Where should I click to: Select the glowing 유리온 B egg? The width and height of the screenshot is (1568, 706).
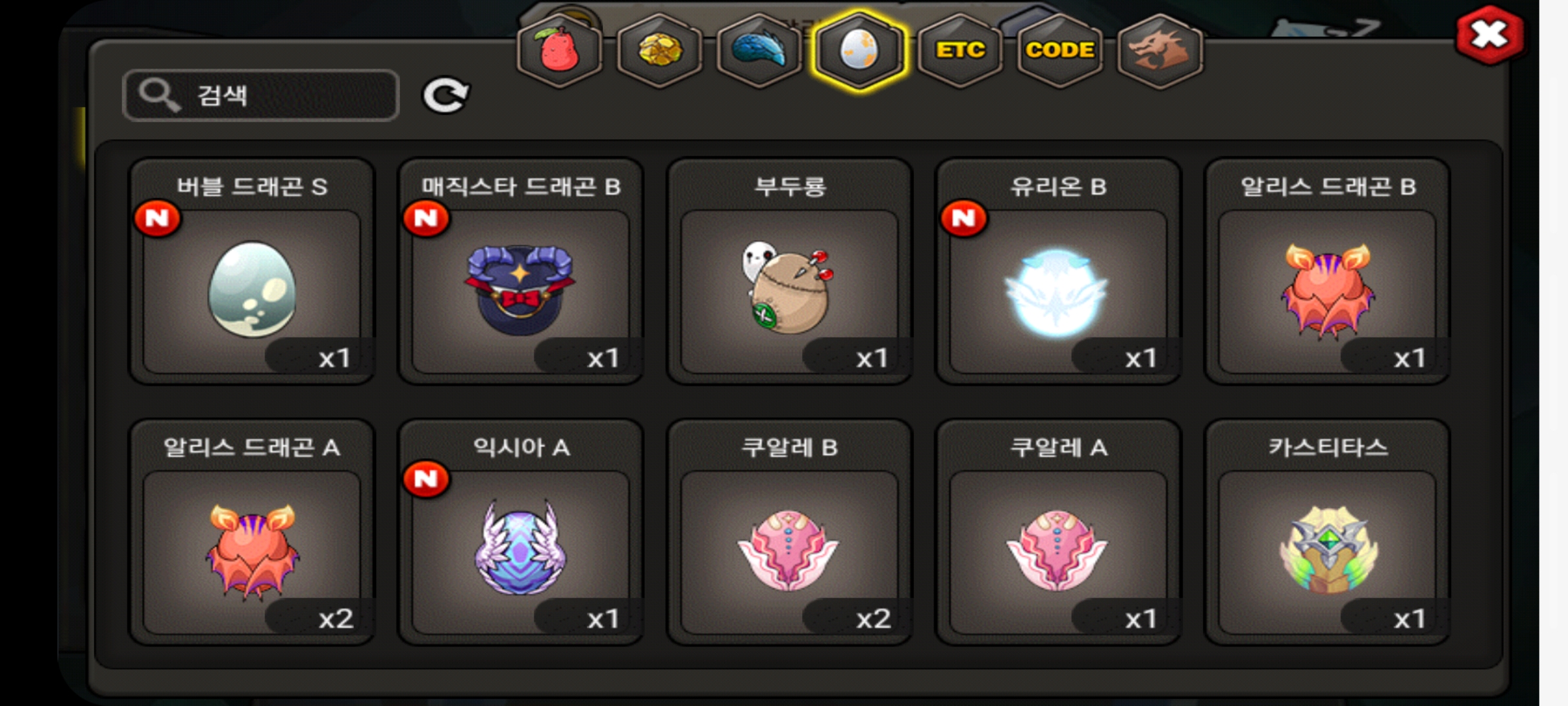point(1058,271)
